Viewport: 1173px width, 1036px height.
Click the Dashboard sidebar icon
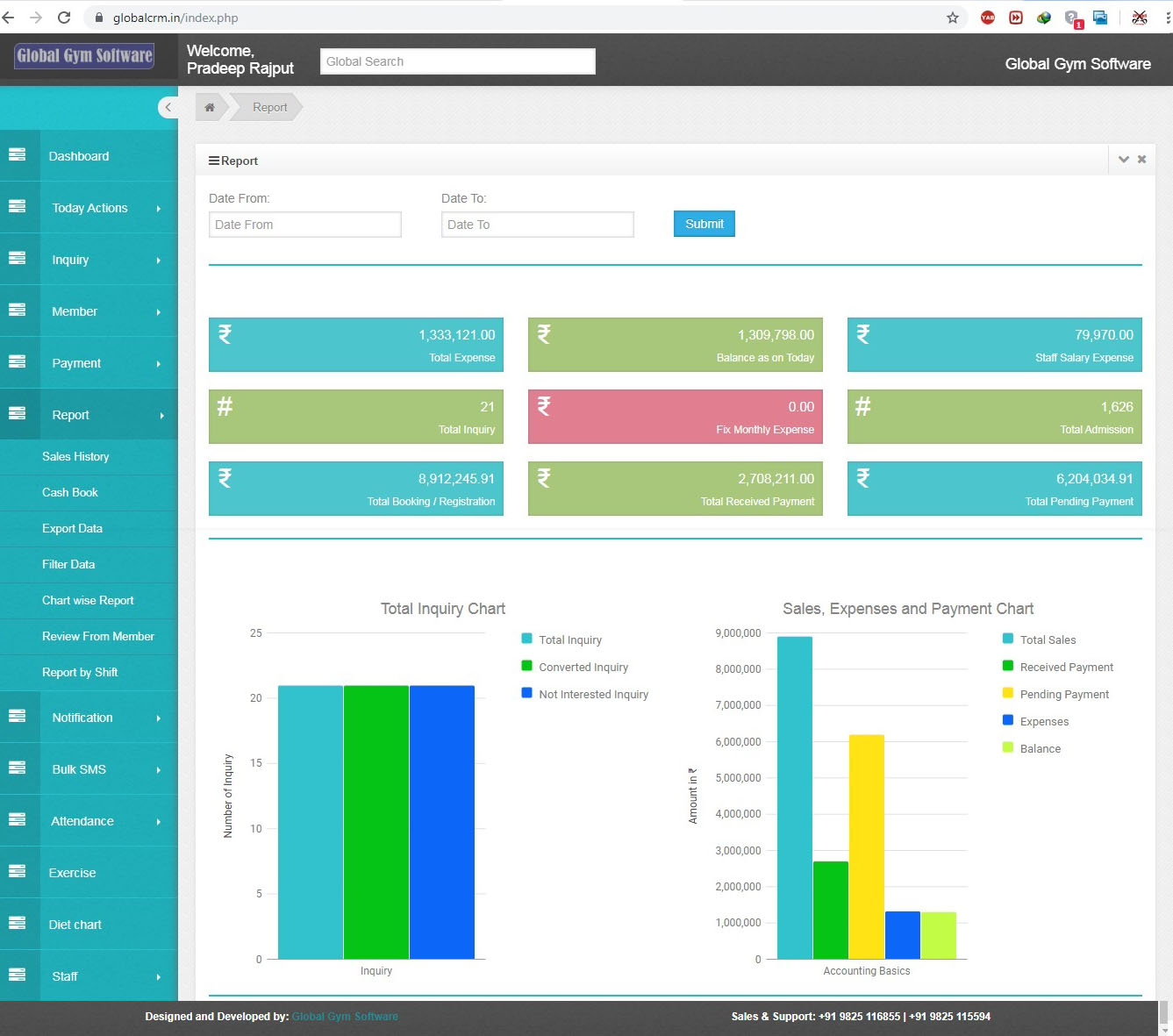18,155
